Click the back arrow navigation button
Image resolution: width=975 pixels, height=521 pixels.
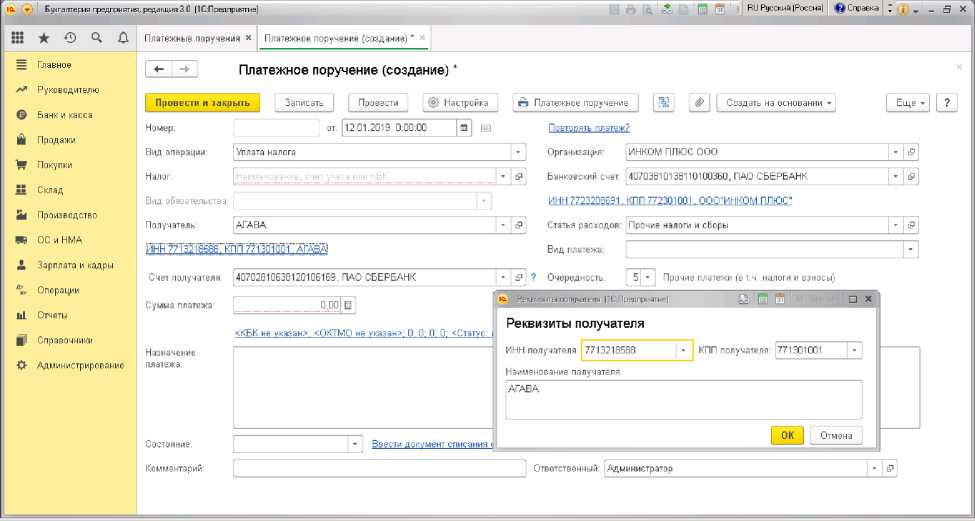point(159,69)
